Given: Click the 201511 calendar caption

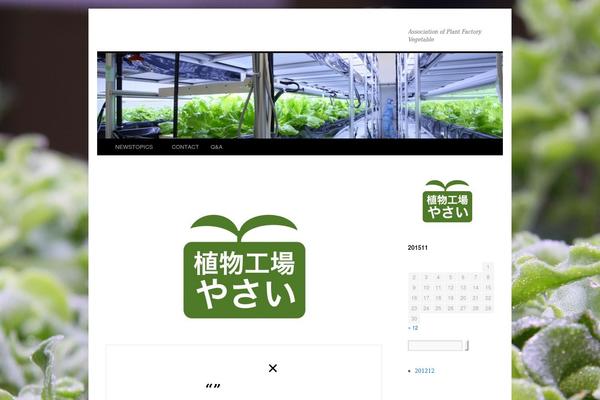Looking at the screenshot, I should pyautogui.click(x=417, y=248).
